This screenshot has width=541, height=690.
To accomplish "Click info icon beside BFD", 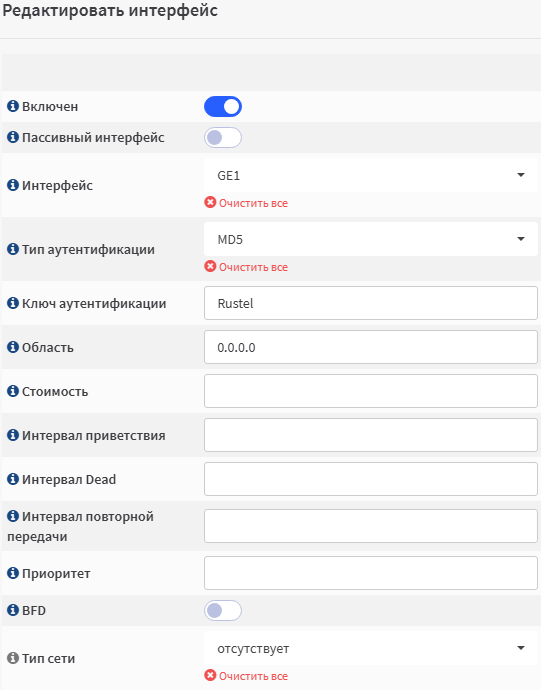I will [x=13, y=610].
